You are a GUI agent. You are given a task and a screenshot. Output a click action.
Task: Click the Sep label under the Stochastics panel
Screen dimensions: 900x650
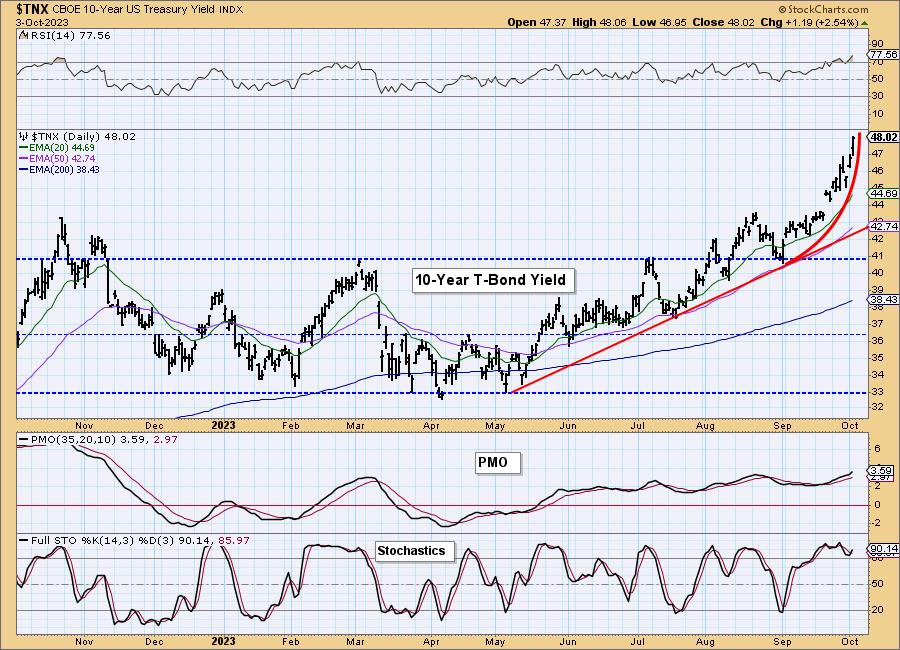(x=782, y=641)
